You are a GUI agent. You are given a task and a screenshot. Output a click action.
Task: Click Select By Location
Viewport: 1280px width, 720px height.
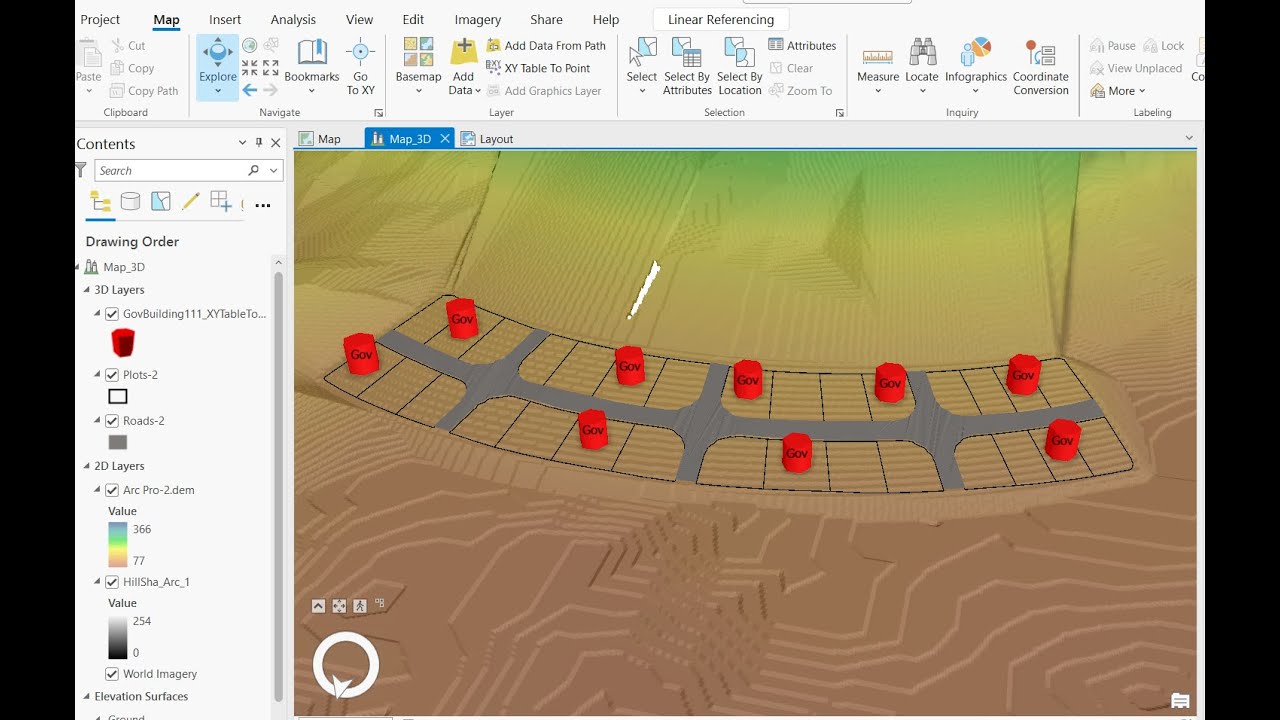pos(740,67)
